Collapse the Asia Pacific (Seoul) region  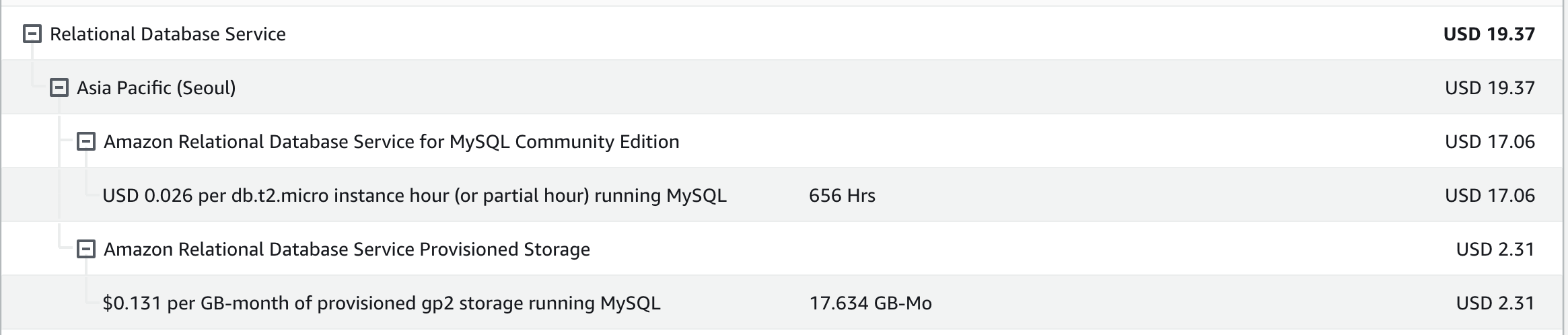59,87
